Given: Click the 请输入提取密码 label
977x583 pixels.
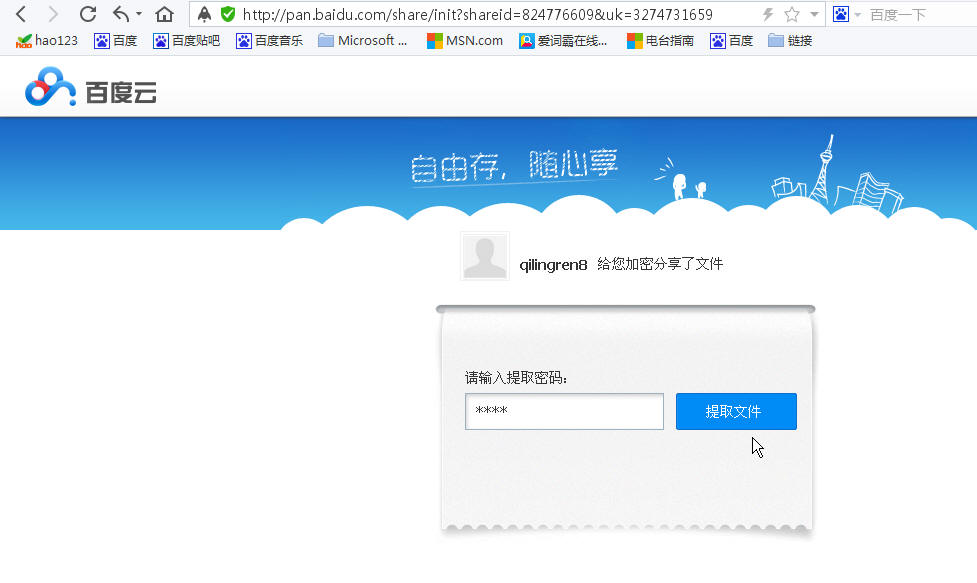Looking at the screenshot, I should coord(516,377).
